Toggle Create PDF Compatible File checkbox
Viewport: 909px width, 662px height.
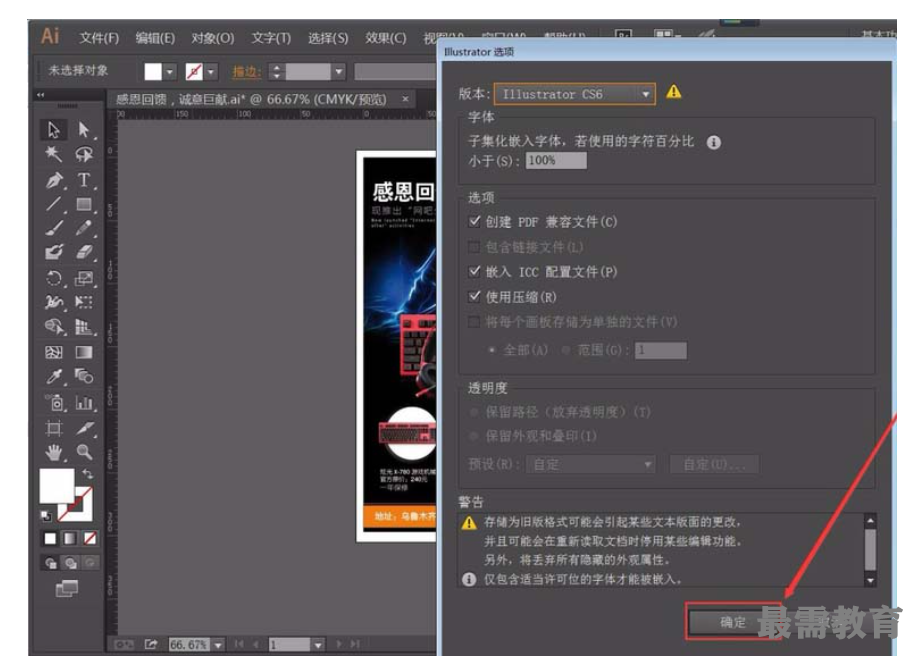point(474,221)
